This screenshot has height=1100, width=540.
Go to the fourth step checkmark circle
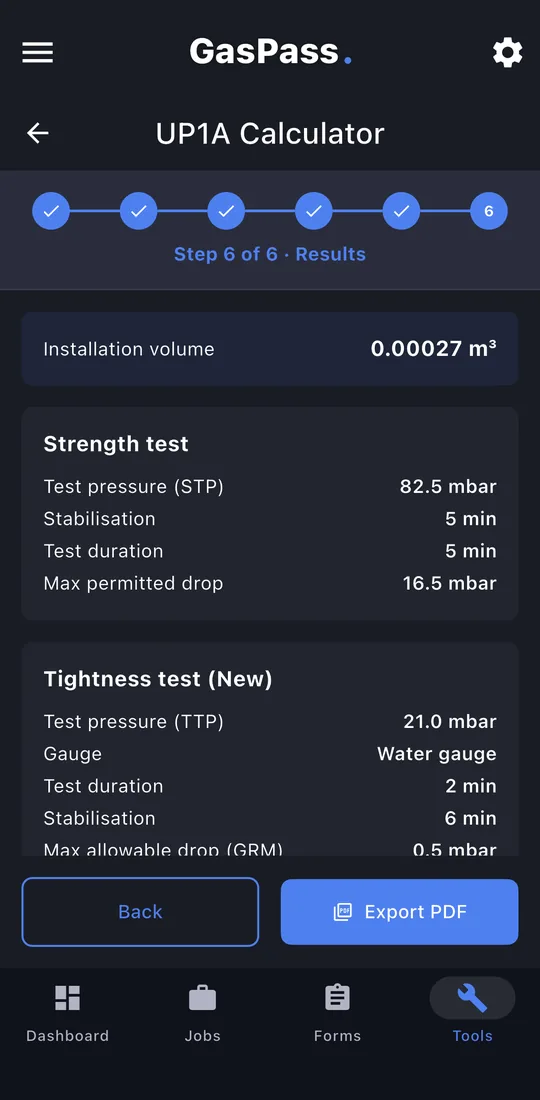point(313,211)
